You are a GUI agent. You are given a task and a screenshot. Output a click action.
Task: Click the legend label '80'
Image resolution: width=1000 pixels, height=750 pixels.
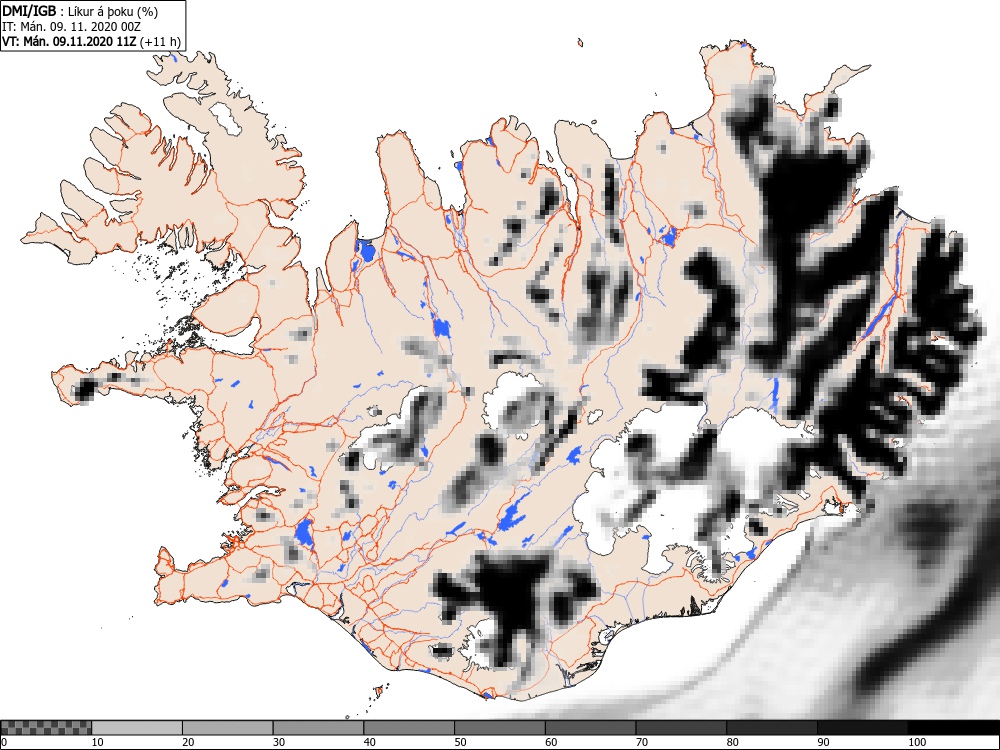pos(732,742)
